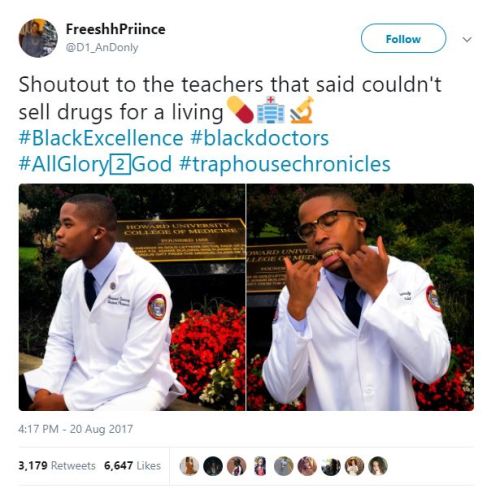Open the third liker avatar

coord(236,466)
